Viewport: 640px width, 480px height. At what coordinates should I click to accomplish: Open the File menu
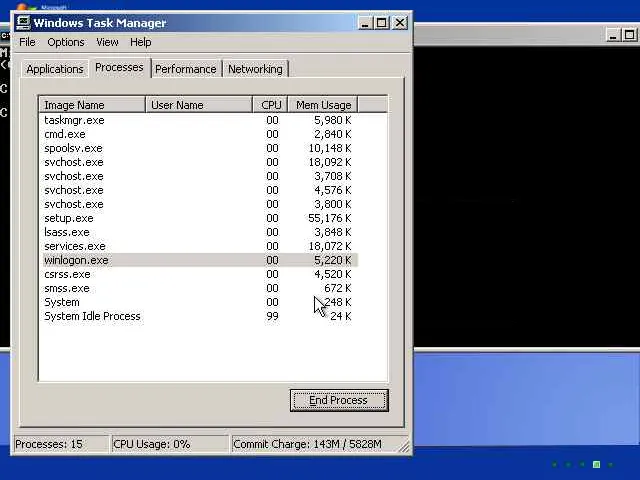coord(27,42)
